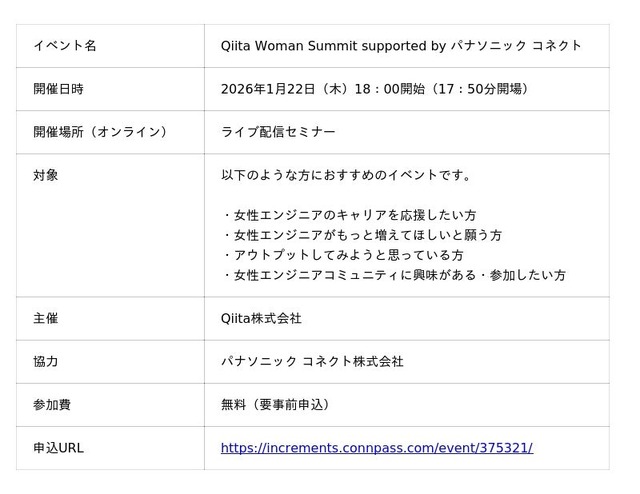Click the コミュニティに興味がある bullet line
The height and width of the screenshot is (494, 640).
click(393, 275)
